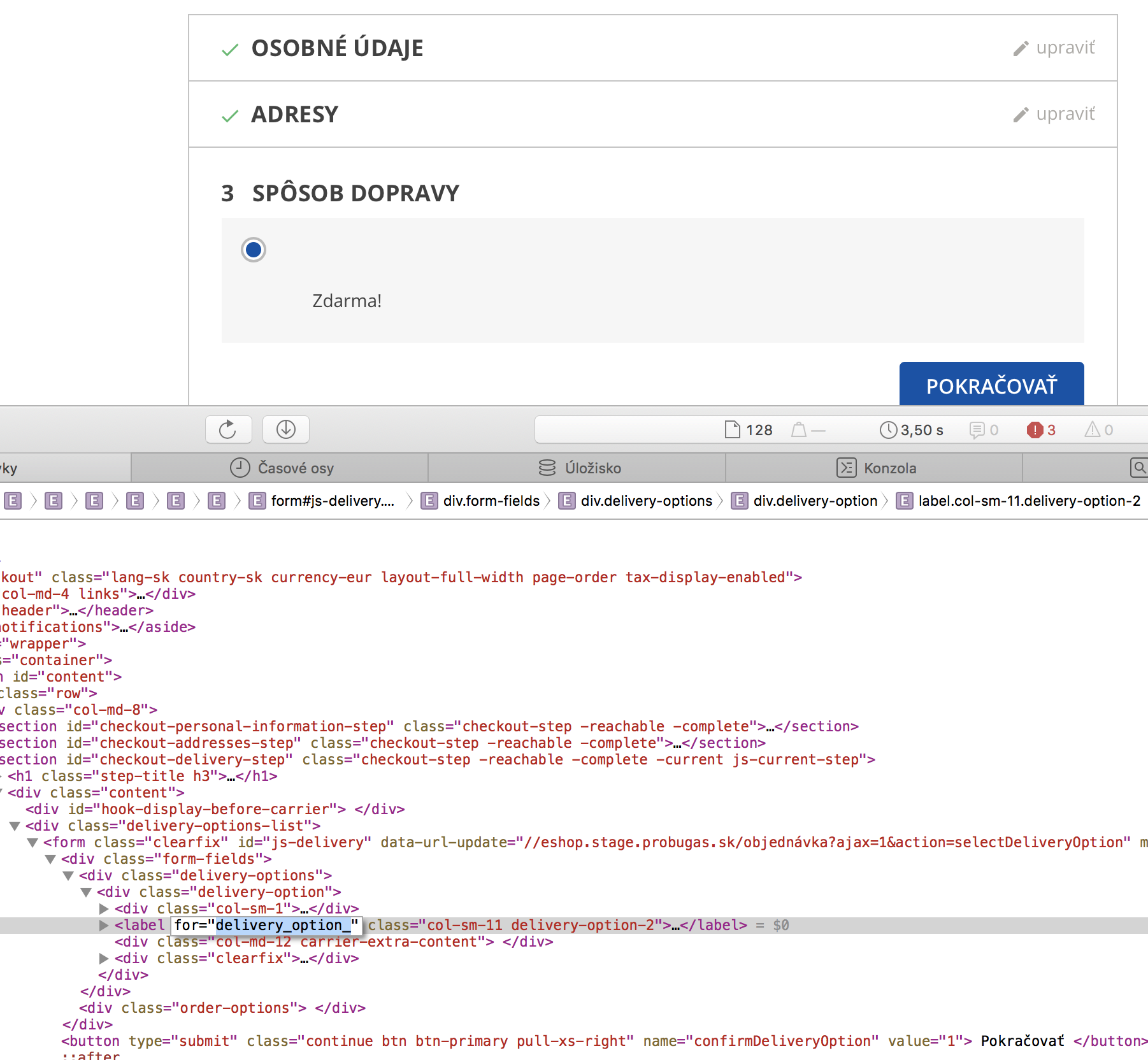Click the E icon before label.col-sm-11.delivery-option-2
This screenshot has width=1148, height=1060.
pyautogui.click(x=905, y=501)
